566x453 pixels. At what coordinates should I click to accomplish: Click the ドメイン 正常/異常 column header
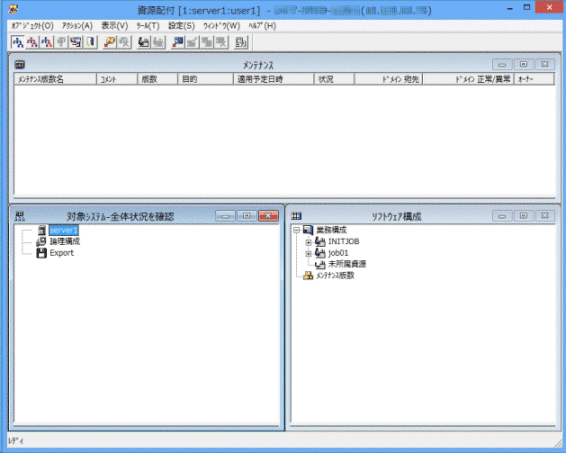[x=469, y=79]
